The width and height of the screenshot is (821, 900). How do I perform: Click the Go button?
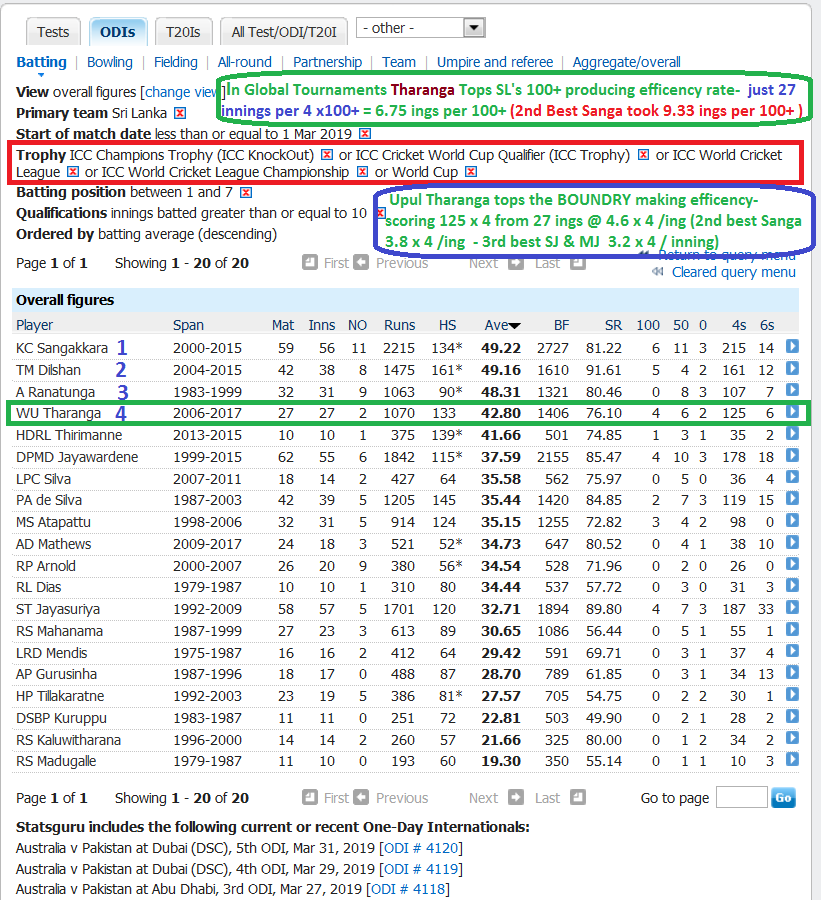pos(784,797)
